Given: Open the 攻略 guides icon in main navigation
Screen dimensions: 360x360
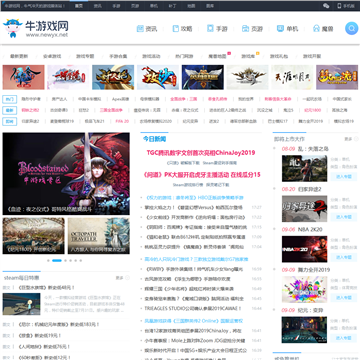Looking at the screenshot, I should click(x=175, y=29).
